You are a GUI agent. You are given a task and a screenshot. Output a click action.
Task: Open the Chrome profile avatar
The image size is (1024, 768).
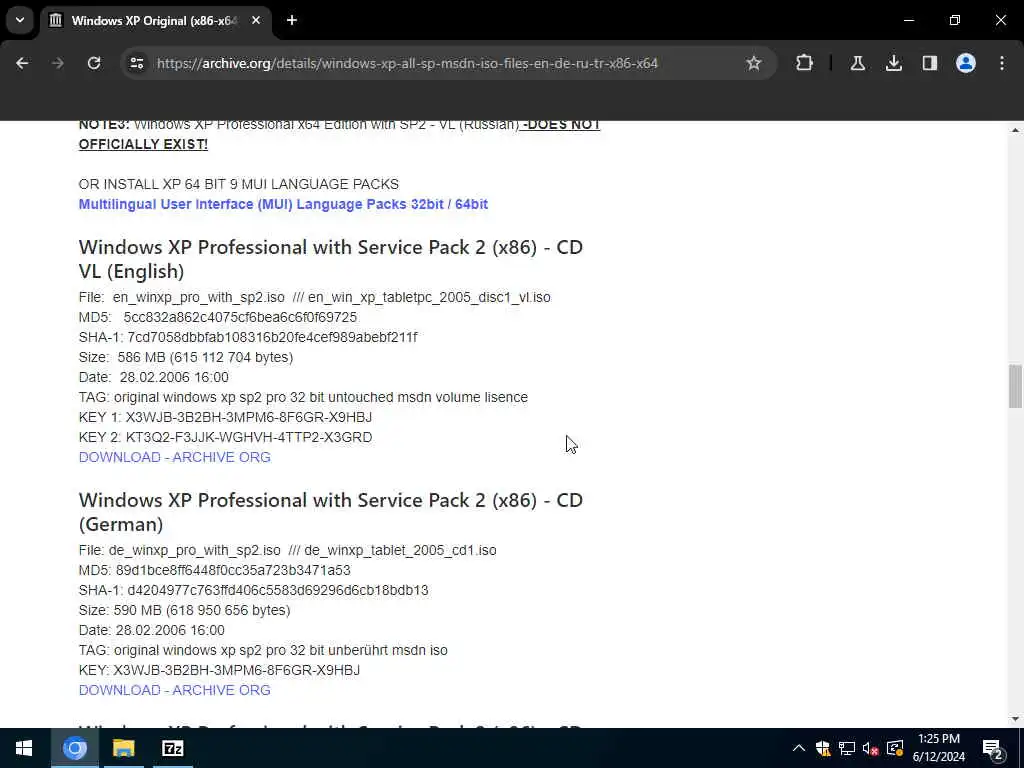tap(965, 63)
